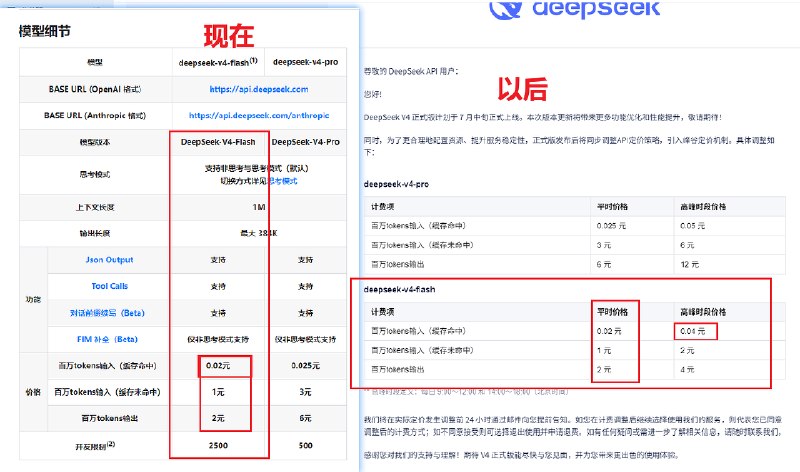This screenshot has width=800, height=472.
Task: Click the 2500 concurrency limit value
Action: (218, 445)
